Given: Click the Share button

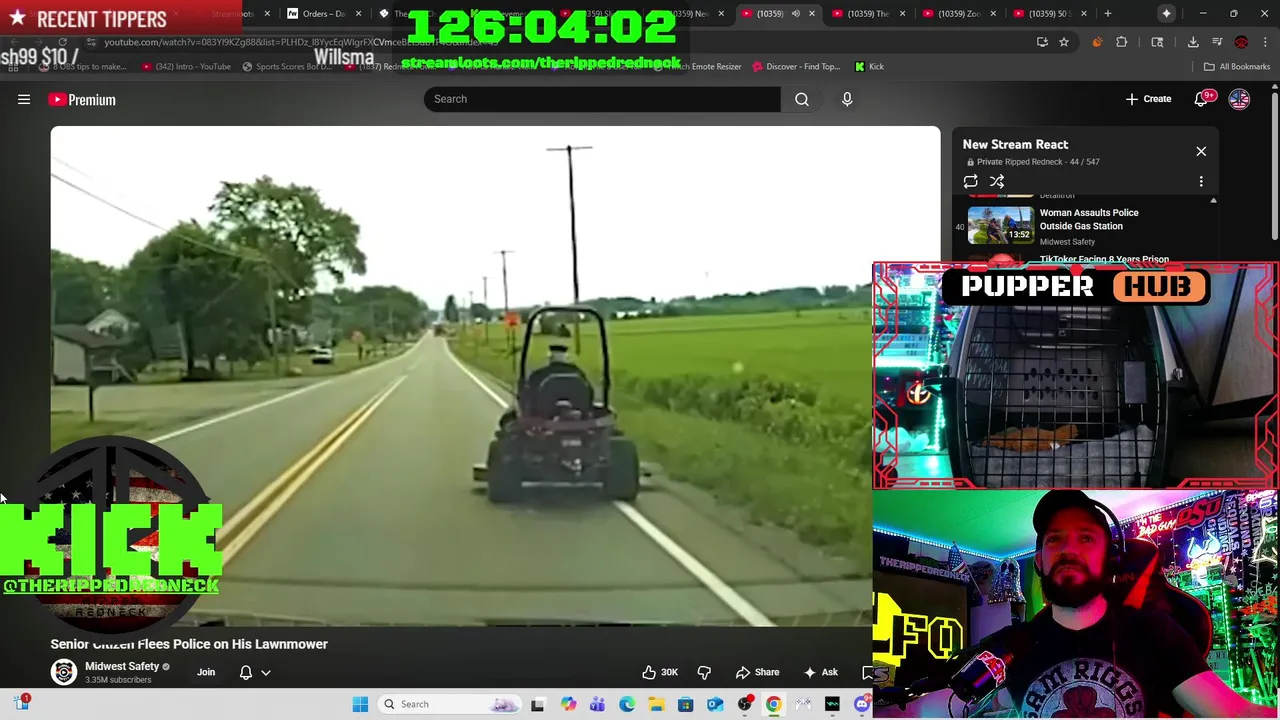Looking at the screenshot, I should pyautogui.click(x=757, y=672).
